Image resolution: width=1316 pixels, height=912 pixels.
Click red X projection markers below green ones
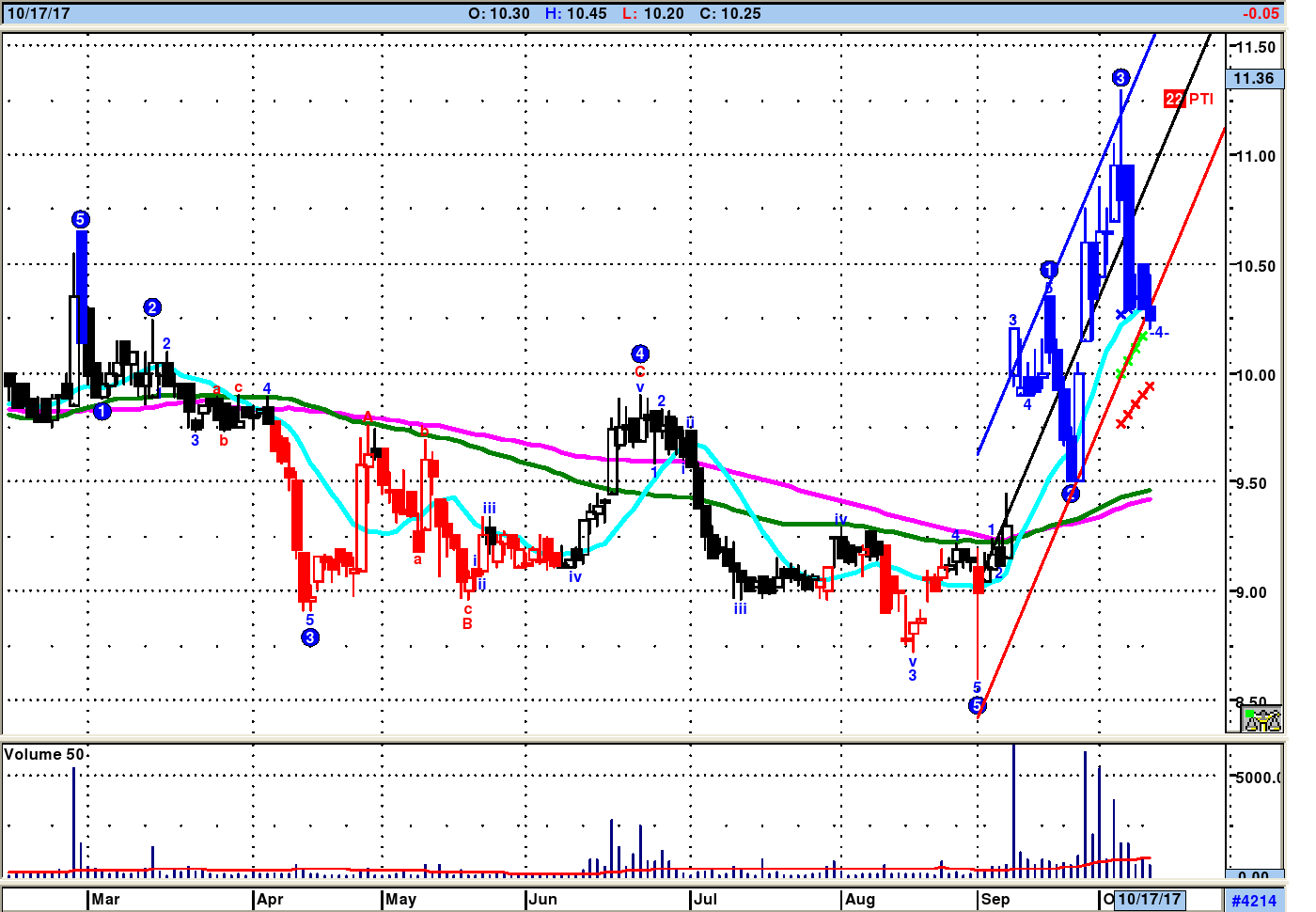[x=1135, y=405]
